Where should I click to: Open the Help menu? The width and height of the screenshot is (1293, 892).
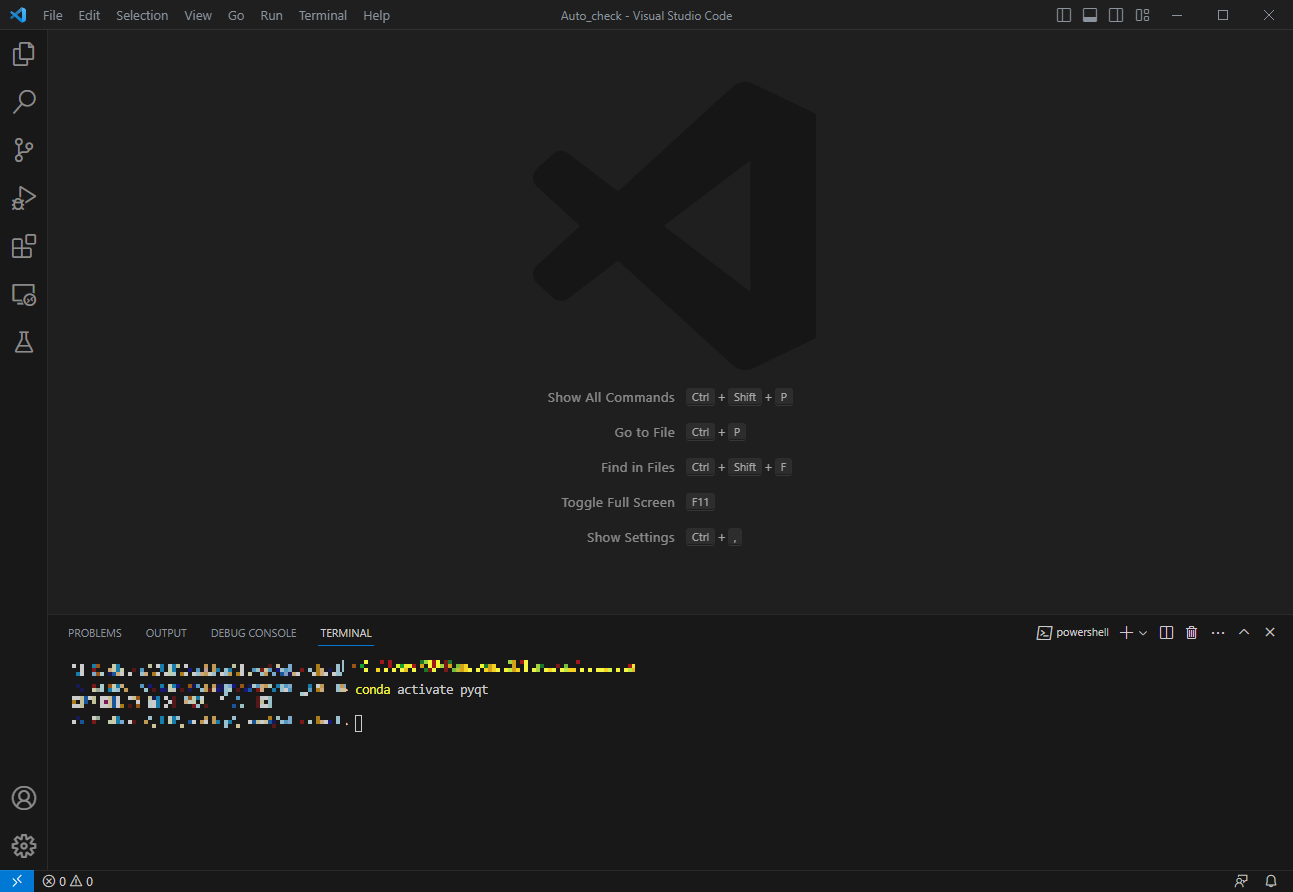coord(376,15)
